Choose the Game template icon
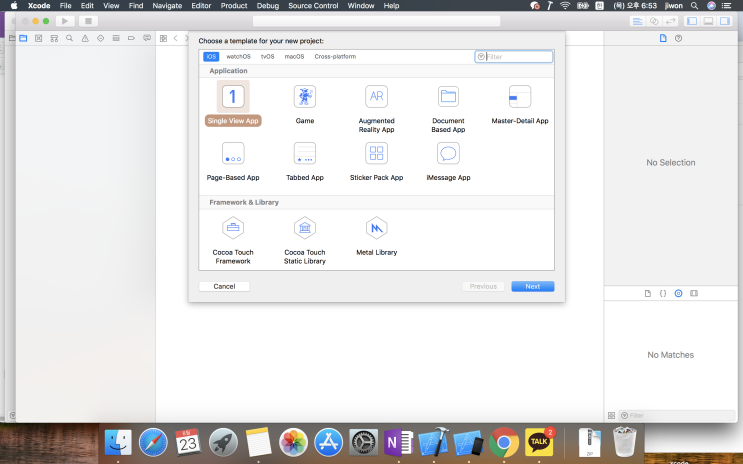 coord(305,97)
